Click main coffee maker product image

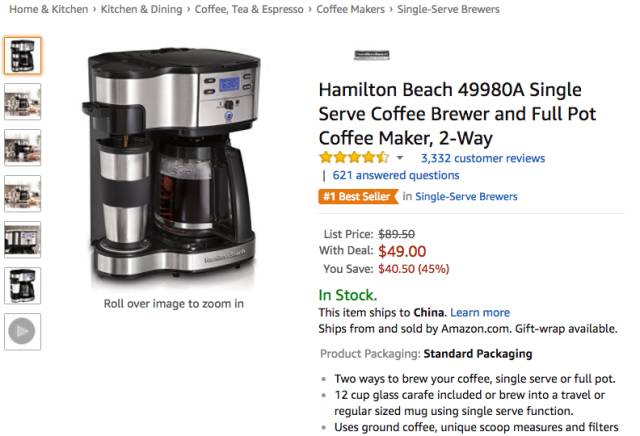point(173,163)
